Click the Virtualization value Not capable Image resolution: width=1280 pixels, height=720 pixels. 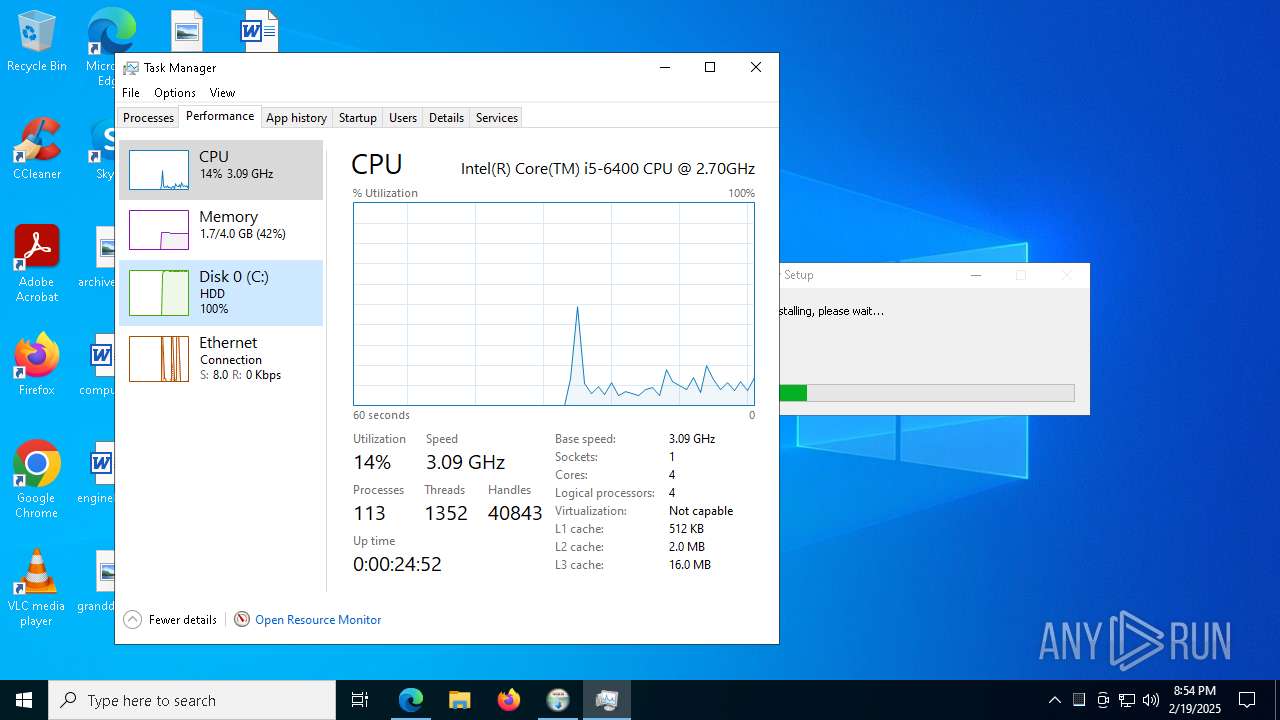[x=701, y=511]
